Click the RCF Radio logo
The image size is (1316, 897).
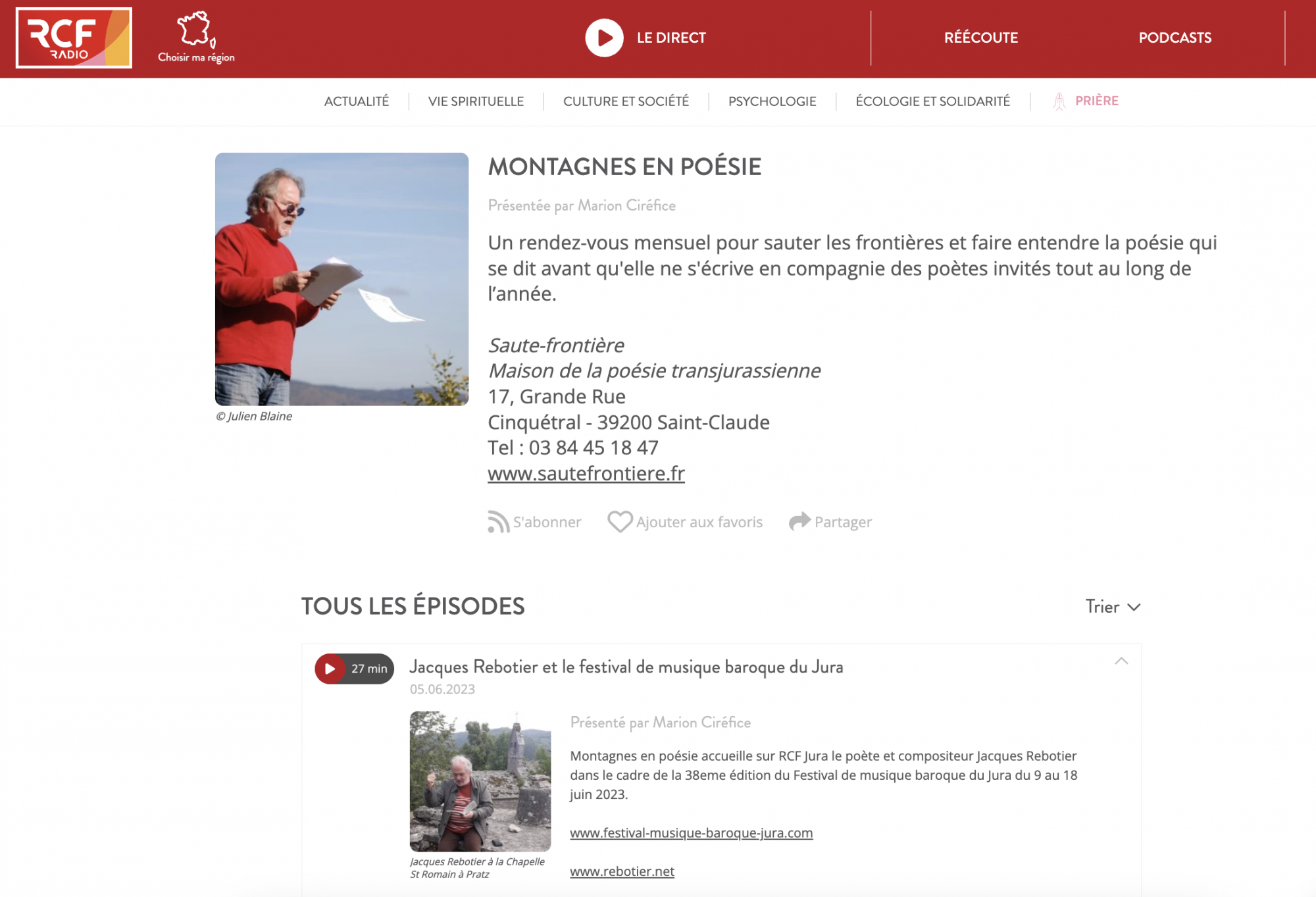click(74, 38)
